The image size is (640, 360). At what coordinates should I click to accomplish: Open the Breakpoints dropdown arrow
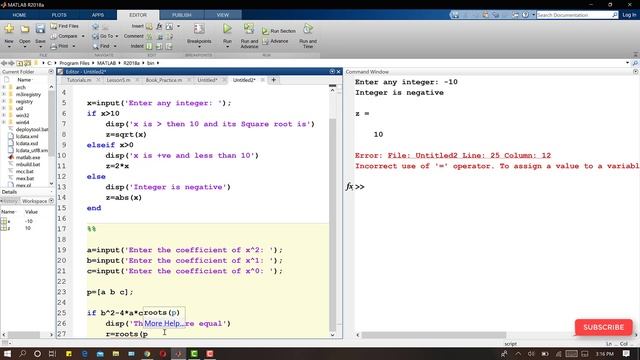(199, 47)
